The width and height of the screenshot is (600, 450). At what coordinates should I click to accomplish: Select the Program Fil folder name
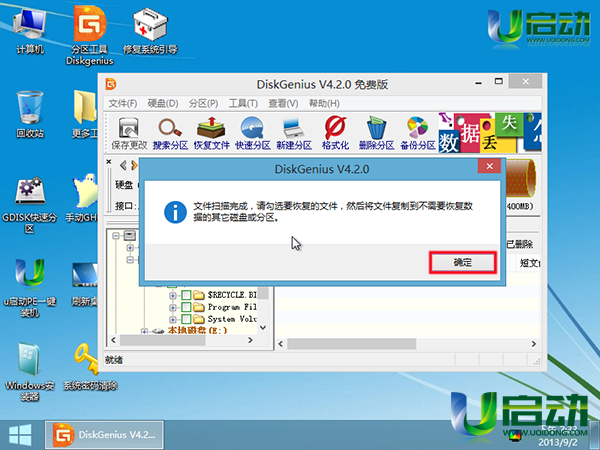pos(232,307)
